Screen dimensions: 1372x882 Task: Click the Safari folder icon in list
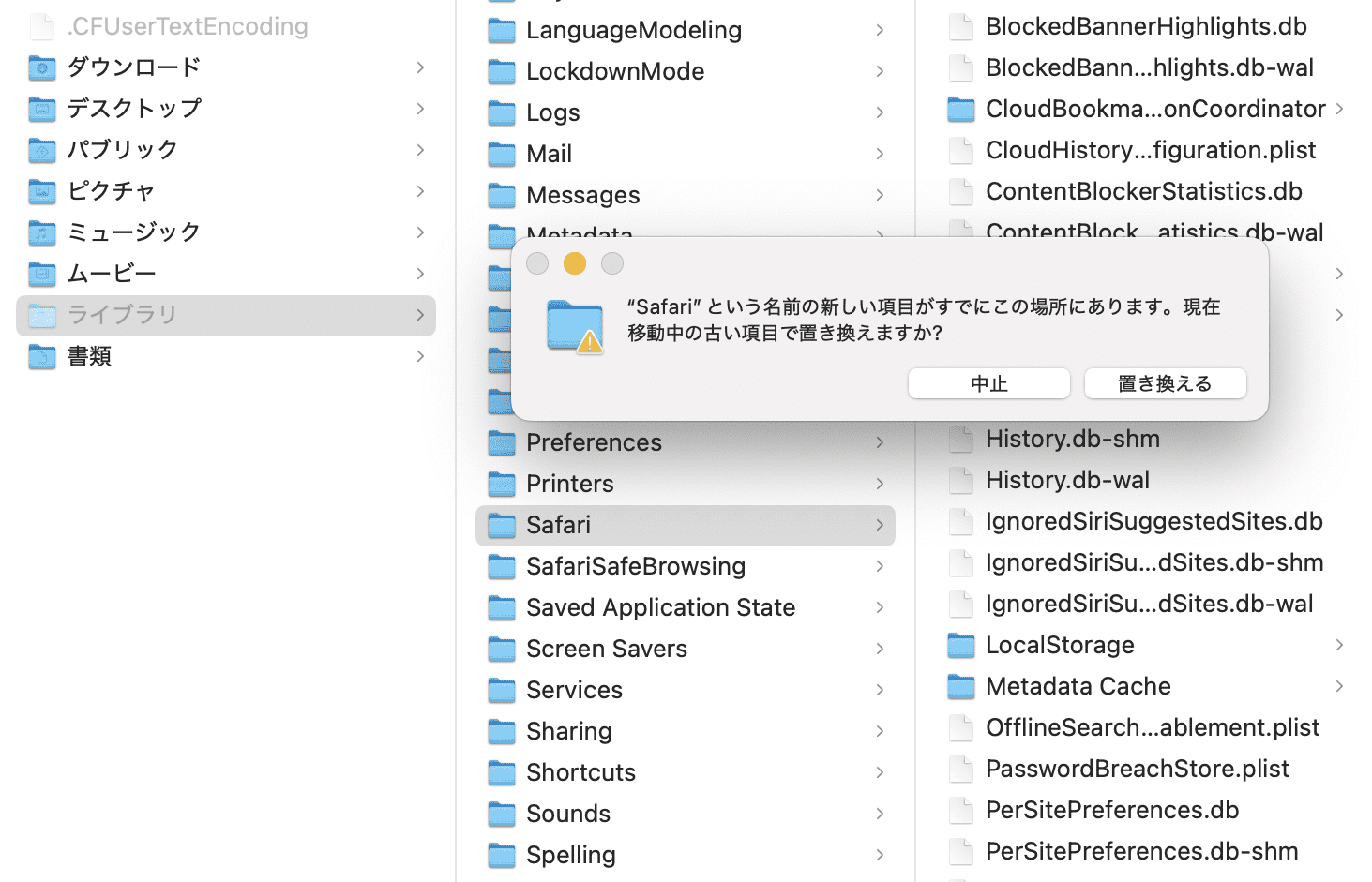click(502, 525)
